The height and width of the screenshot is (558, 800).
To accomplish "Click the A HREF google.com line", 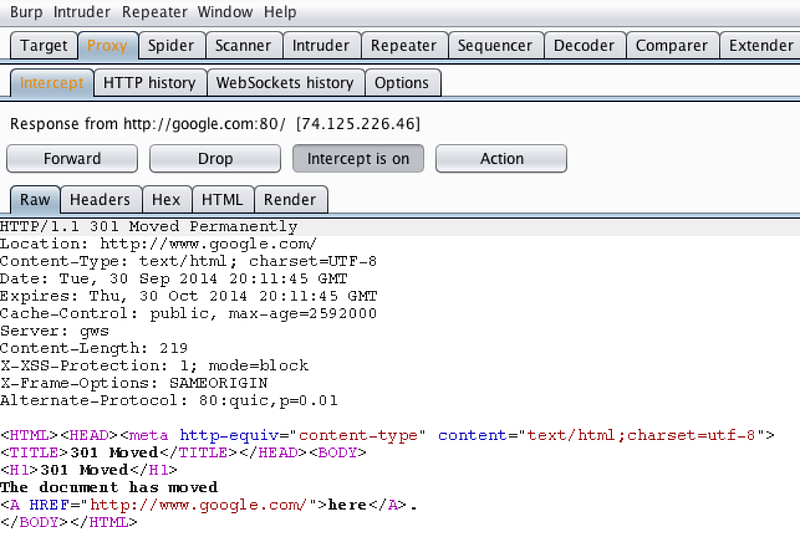I will click(209, 504).
